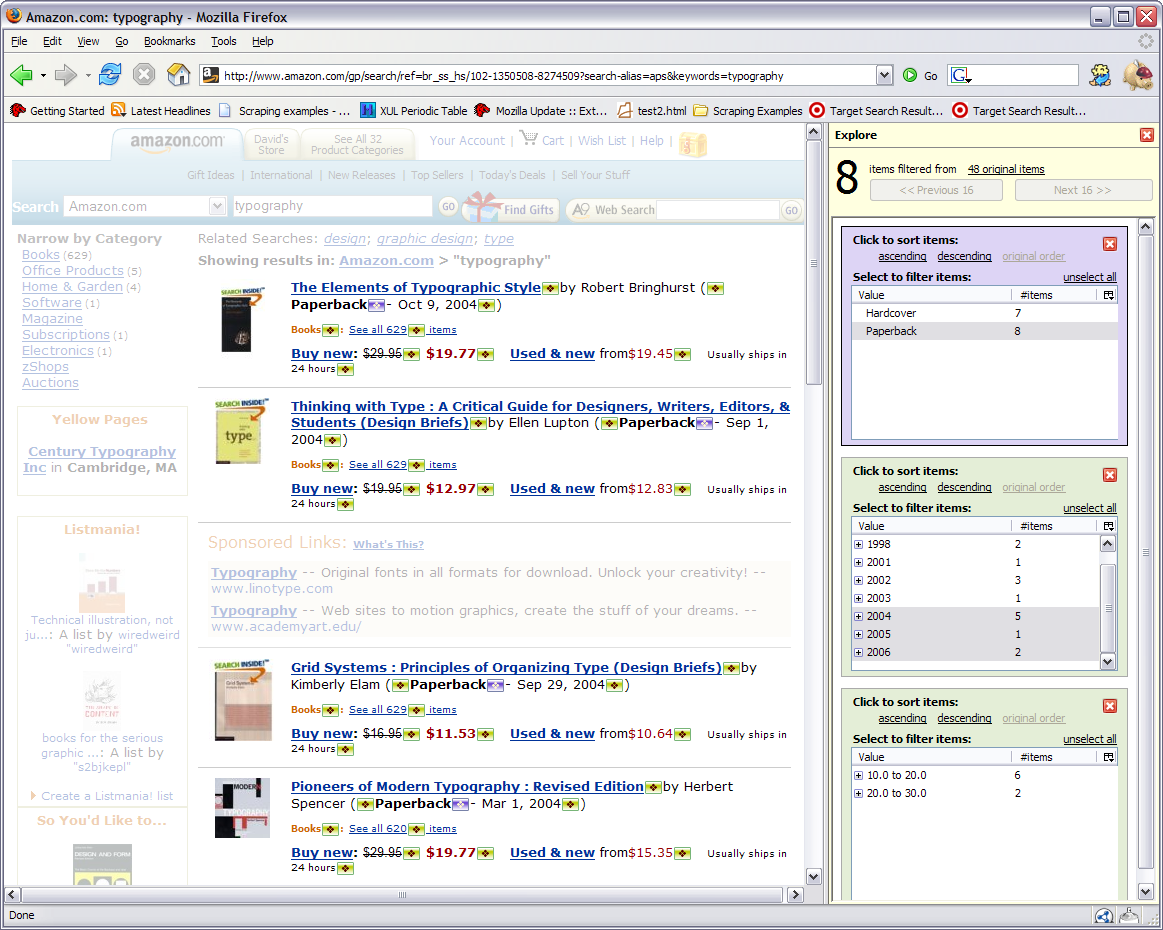Reload the page with the Refresh icon
Image resolution: width=1163 pixels, height=930 pixels.
point(110,75)
